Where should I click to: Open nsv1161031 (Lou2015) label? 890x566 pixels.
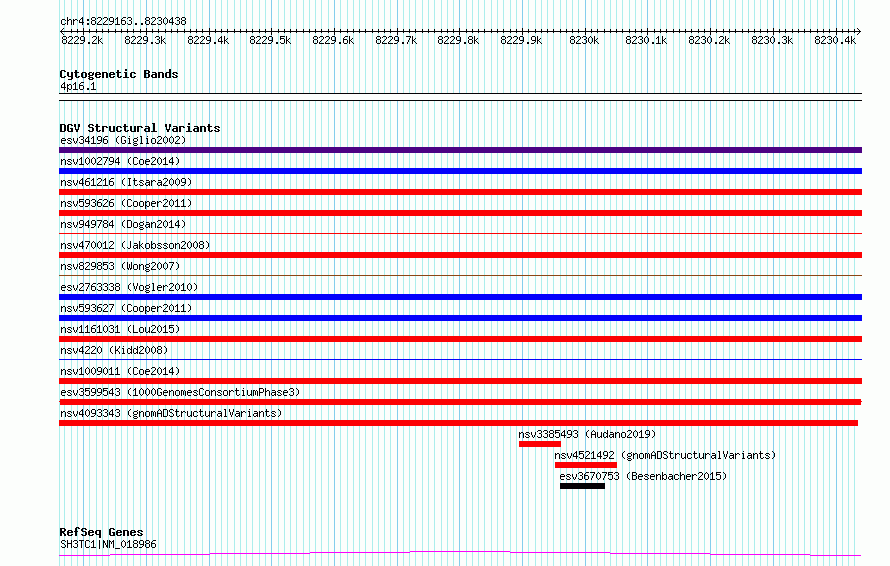coord(120,329)
